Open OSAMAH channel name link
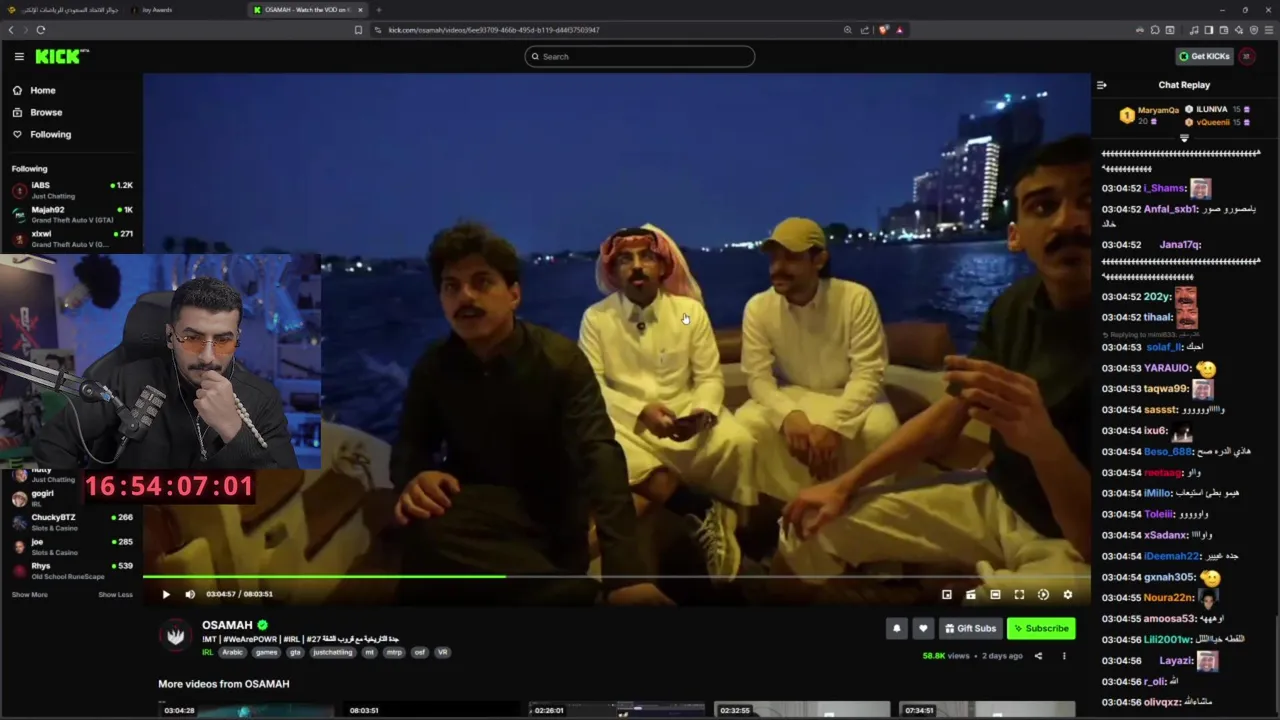Screen dimensions: 1280x720 coord(227,625)
